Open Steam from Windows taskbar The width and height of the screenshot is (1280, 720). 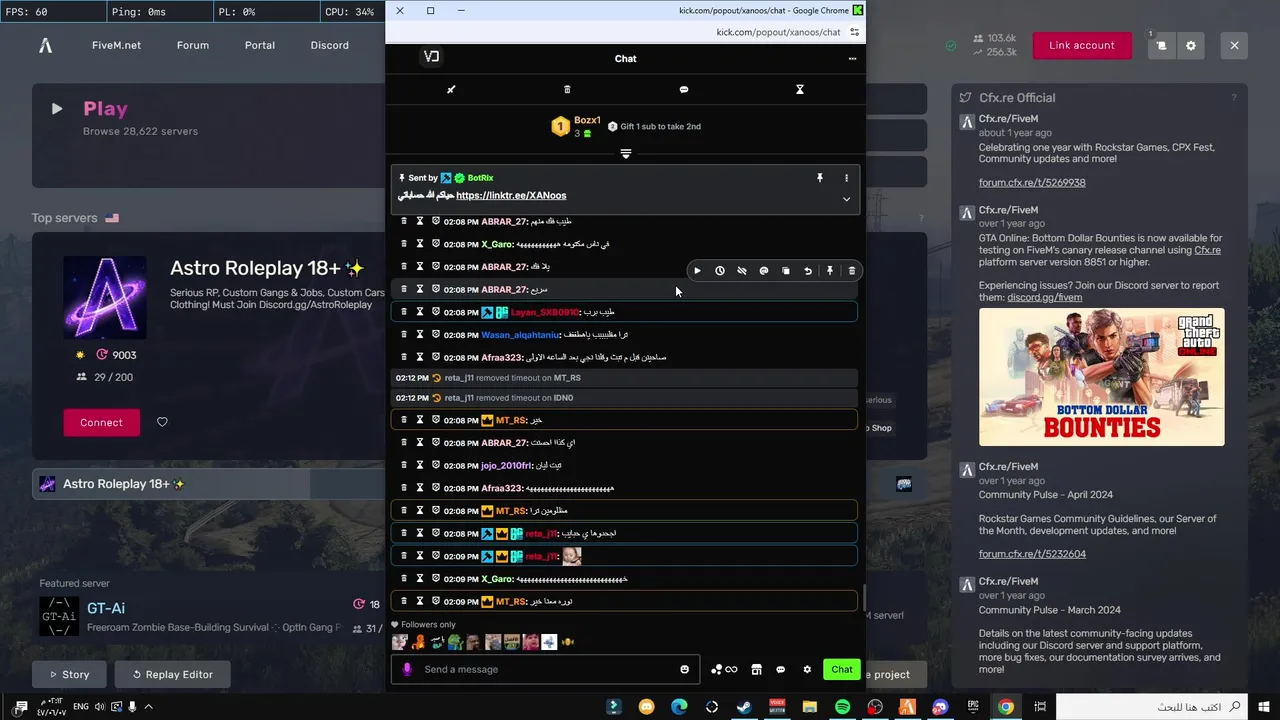tap(744, 707)
